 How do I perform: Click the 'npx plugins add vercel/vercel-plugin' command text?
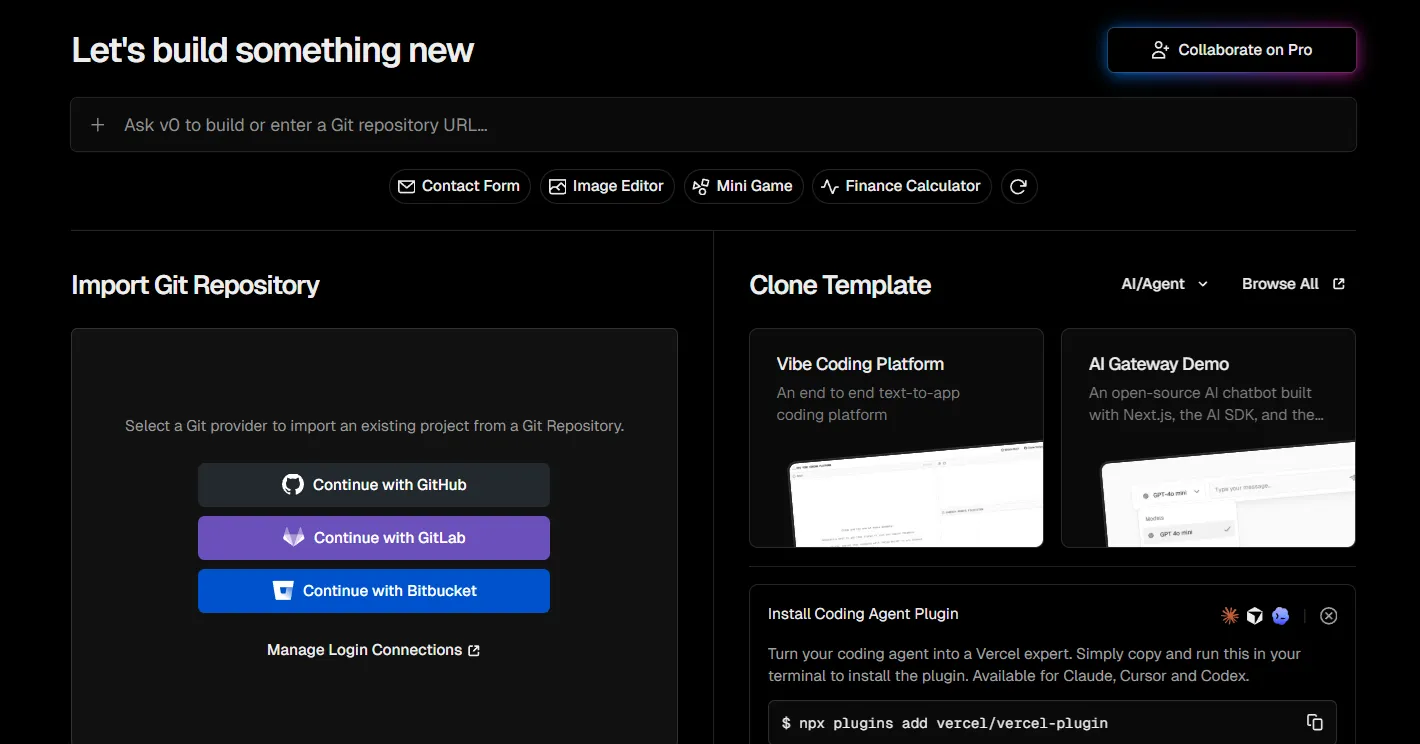click(x=953, y=723)
